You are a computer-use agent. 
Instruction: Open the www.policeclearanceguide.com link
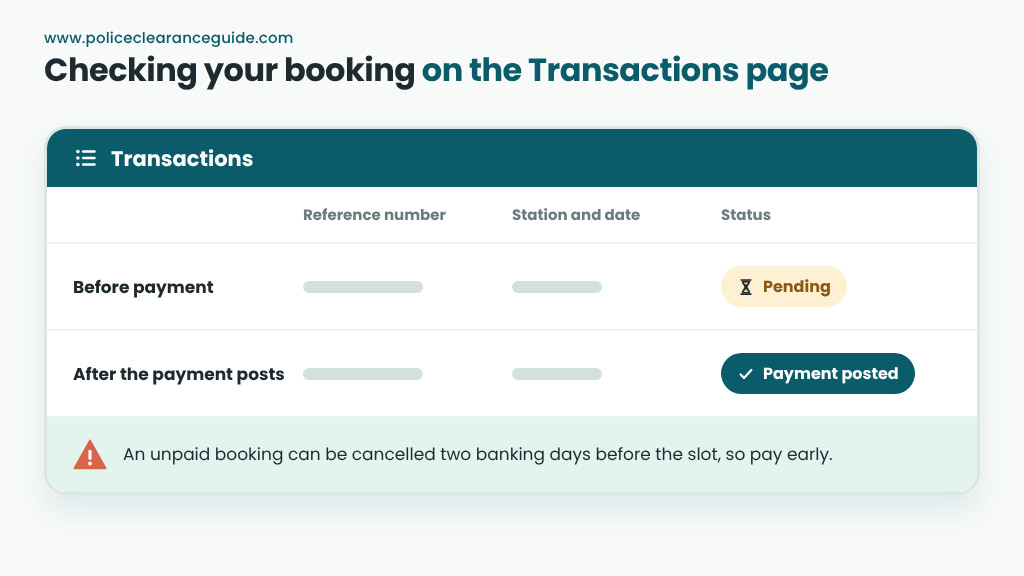[168, 38]
